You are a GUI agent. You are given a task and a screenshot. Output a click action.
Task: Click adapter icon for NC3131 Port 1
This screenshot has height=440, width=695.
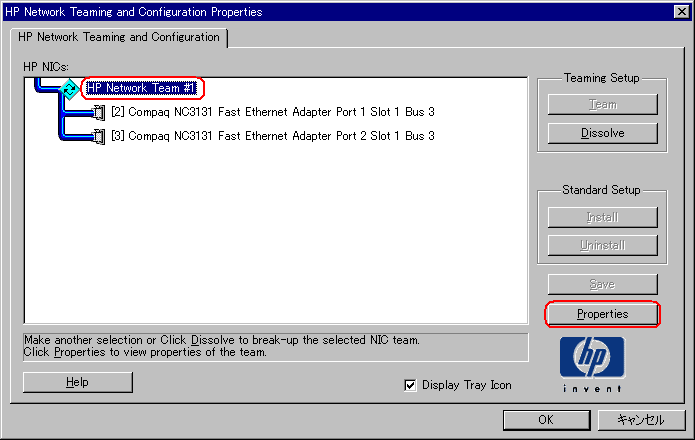(99, 113)
